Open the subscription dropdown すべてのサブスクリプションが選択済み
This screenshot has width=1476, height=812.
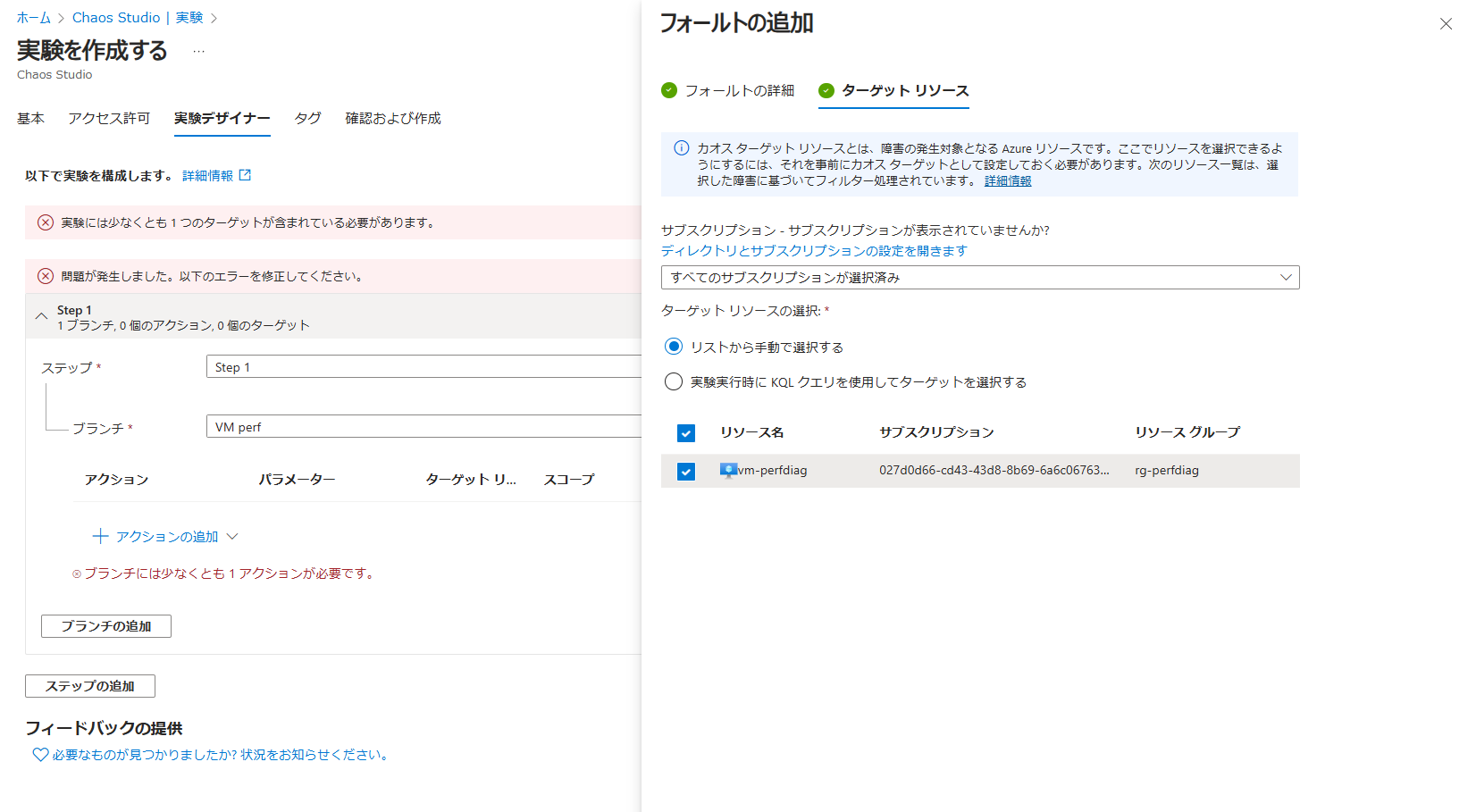coord(979,277)
